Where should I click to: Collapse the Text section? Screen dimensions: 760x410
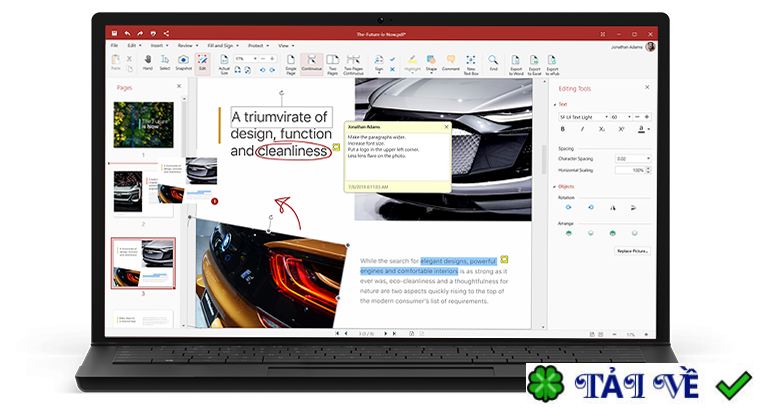click(555, 105)
